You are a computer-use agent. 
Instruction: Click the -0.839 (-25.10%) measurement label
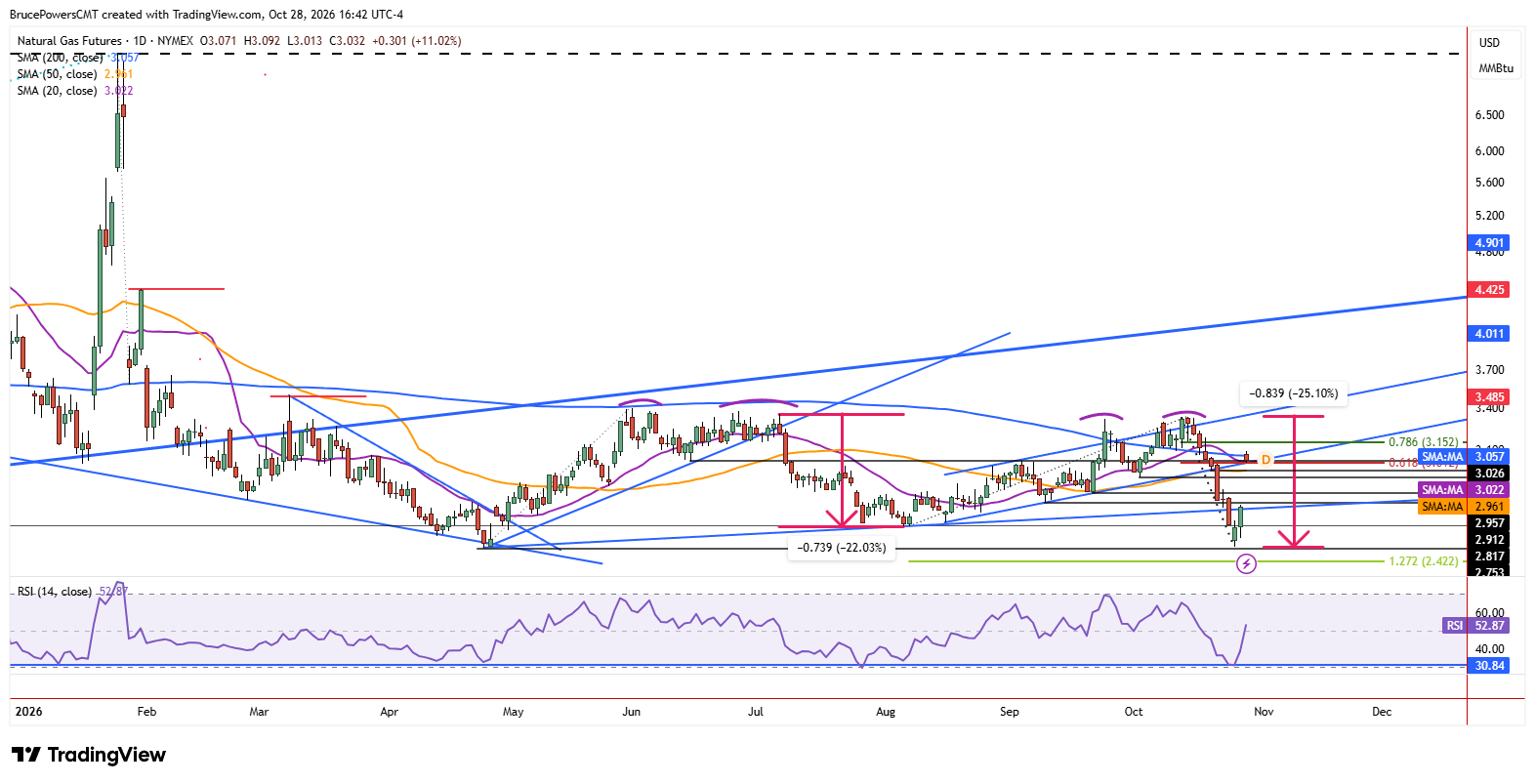[1294, 393]
